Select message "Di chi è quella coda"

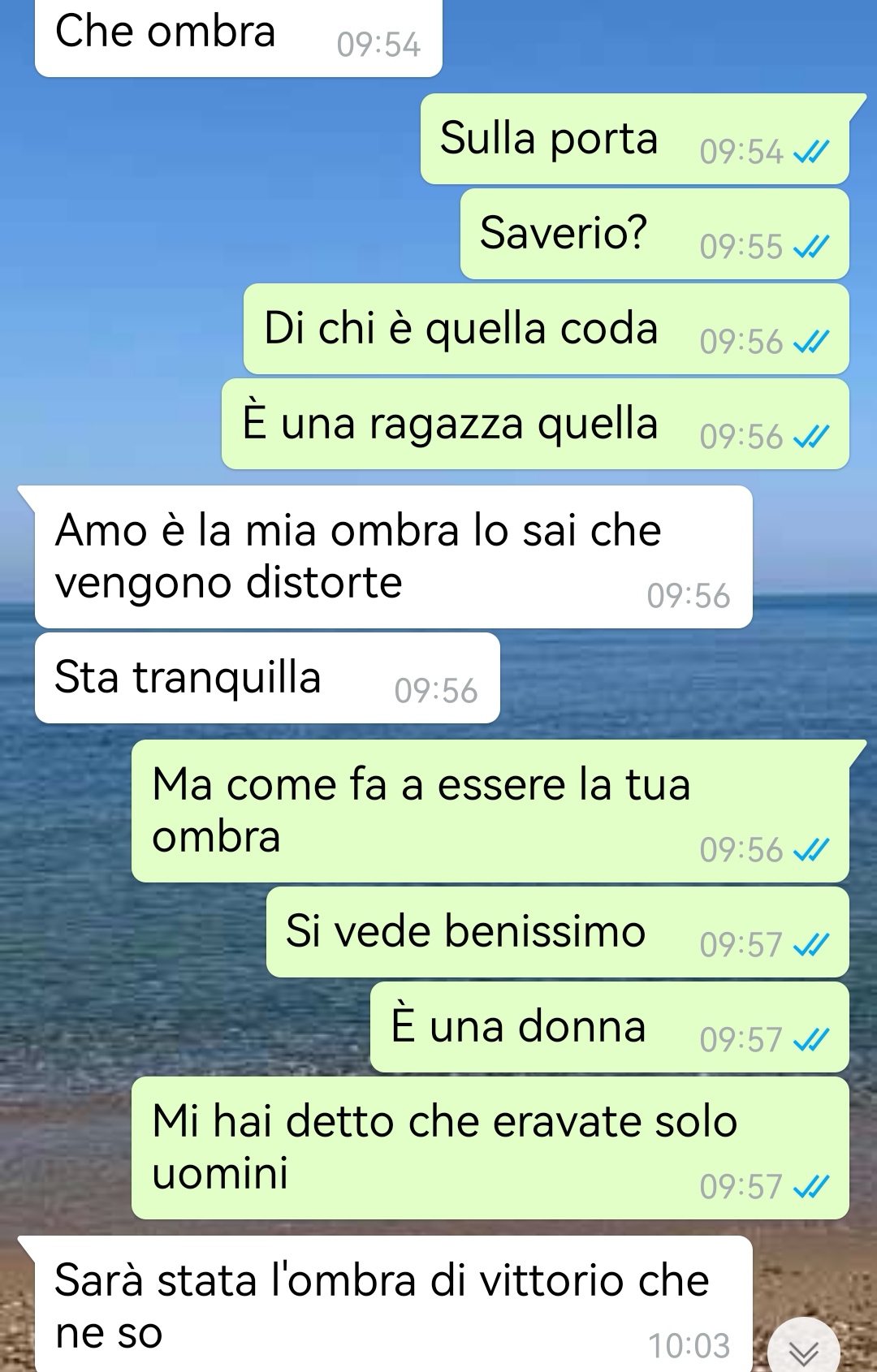(547, 329)
